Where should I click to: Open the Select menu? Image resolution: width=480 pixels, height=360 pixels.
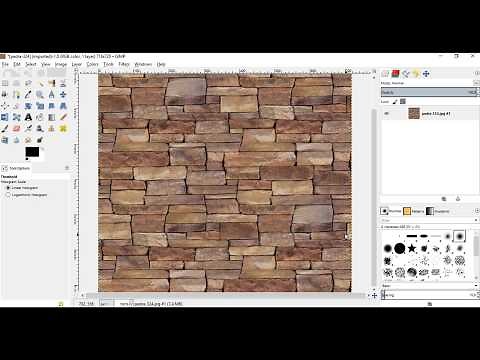[x=31, y=64]
